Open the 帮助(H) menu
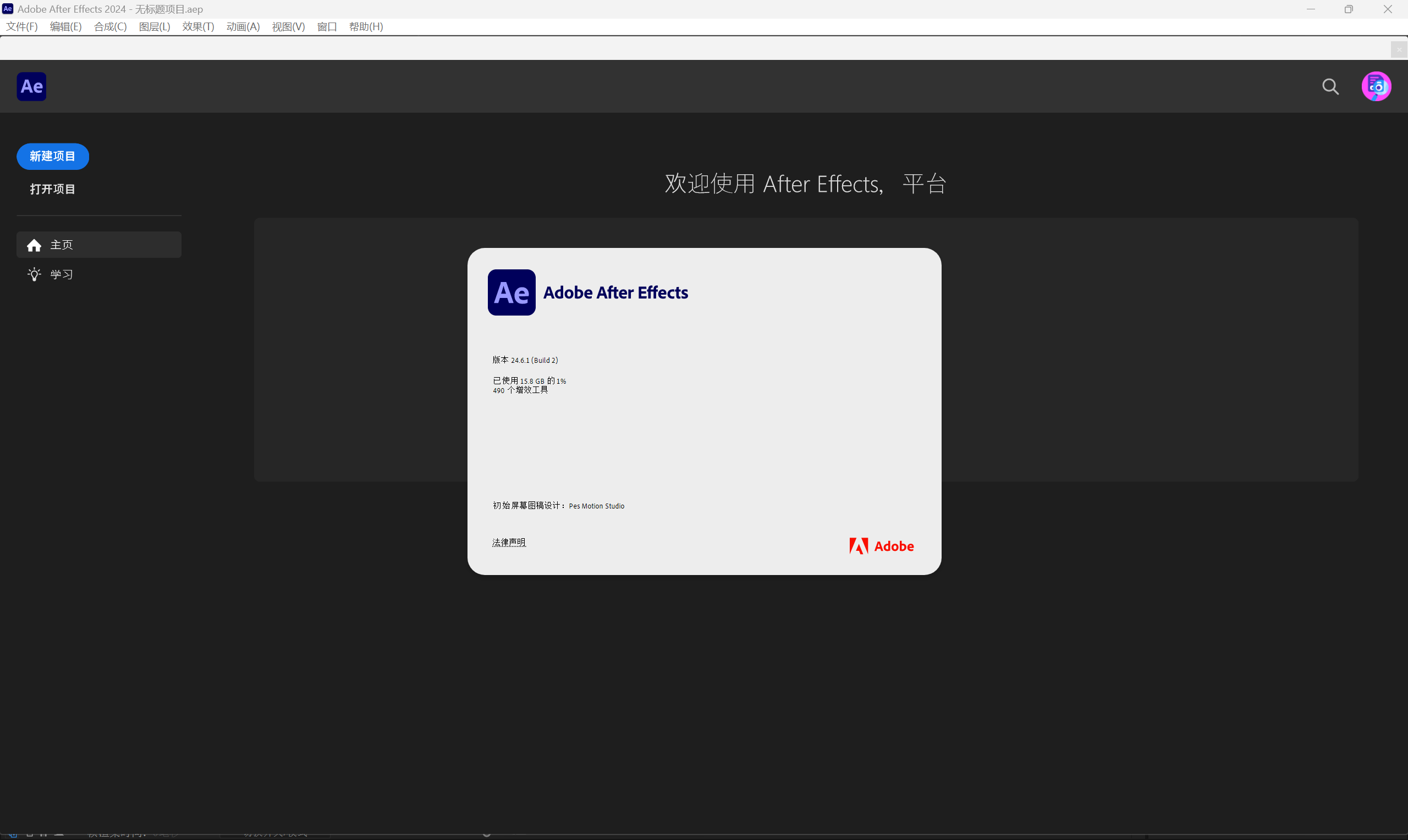1408x840 pixels. point(366,26)
